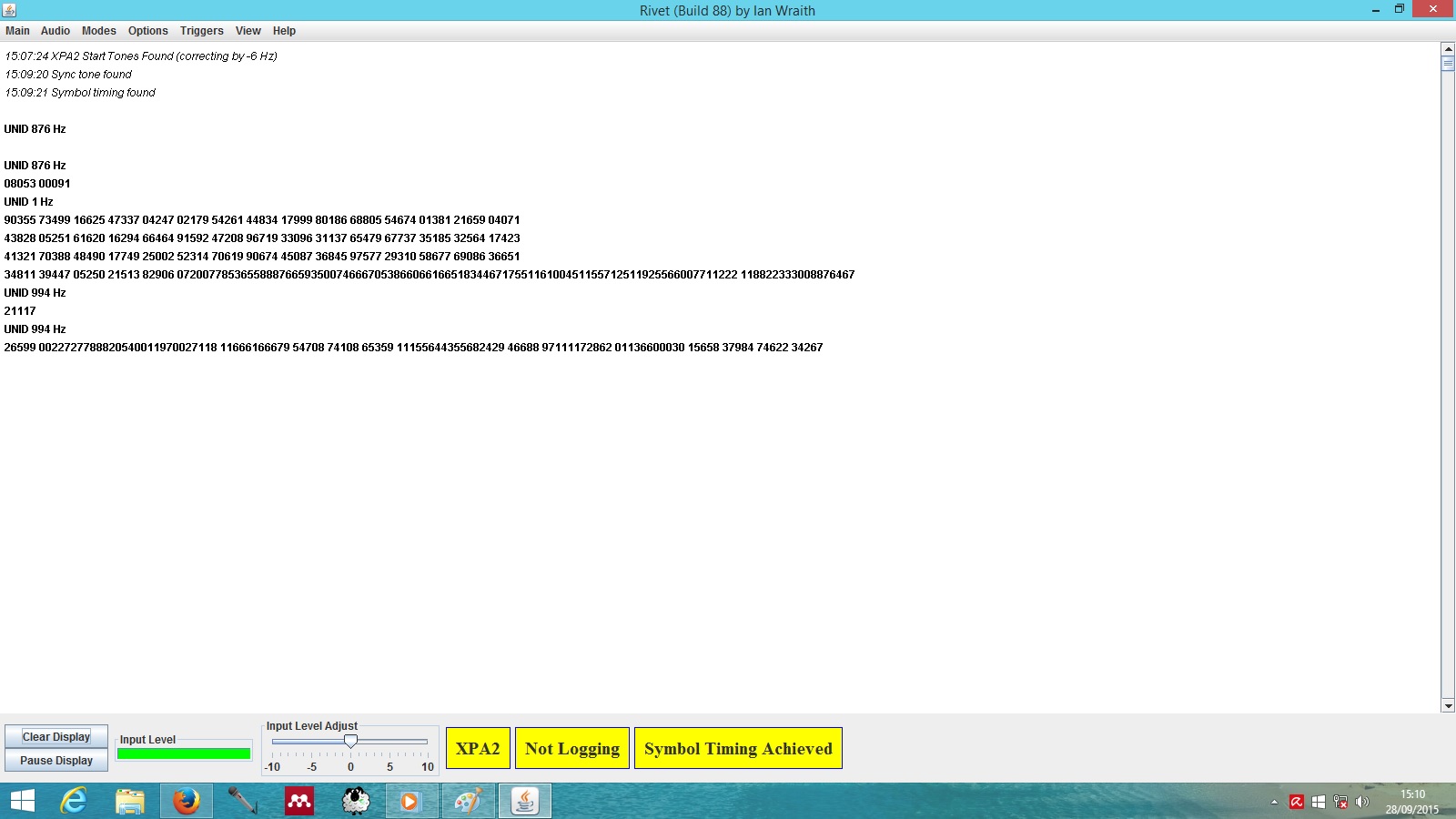This screenshot has width=1456, height=819.
Task: Open the Audio menu
Action: (55, 31)
